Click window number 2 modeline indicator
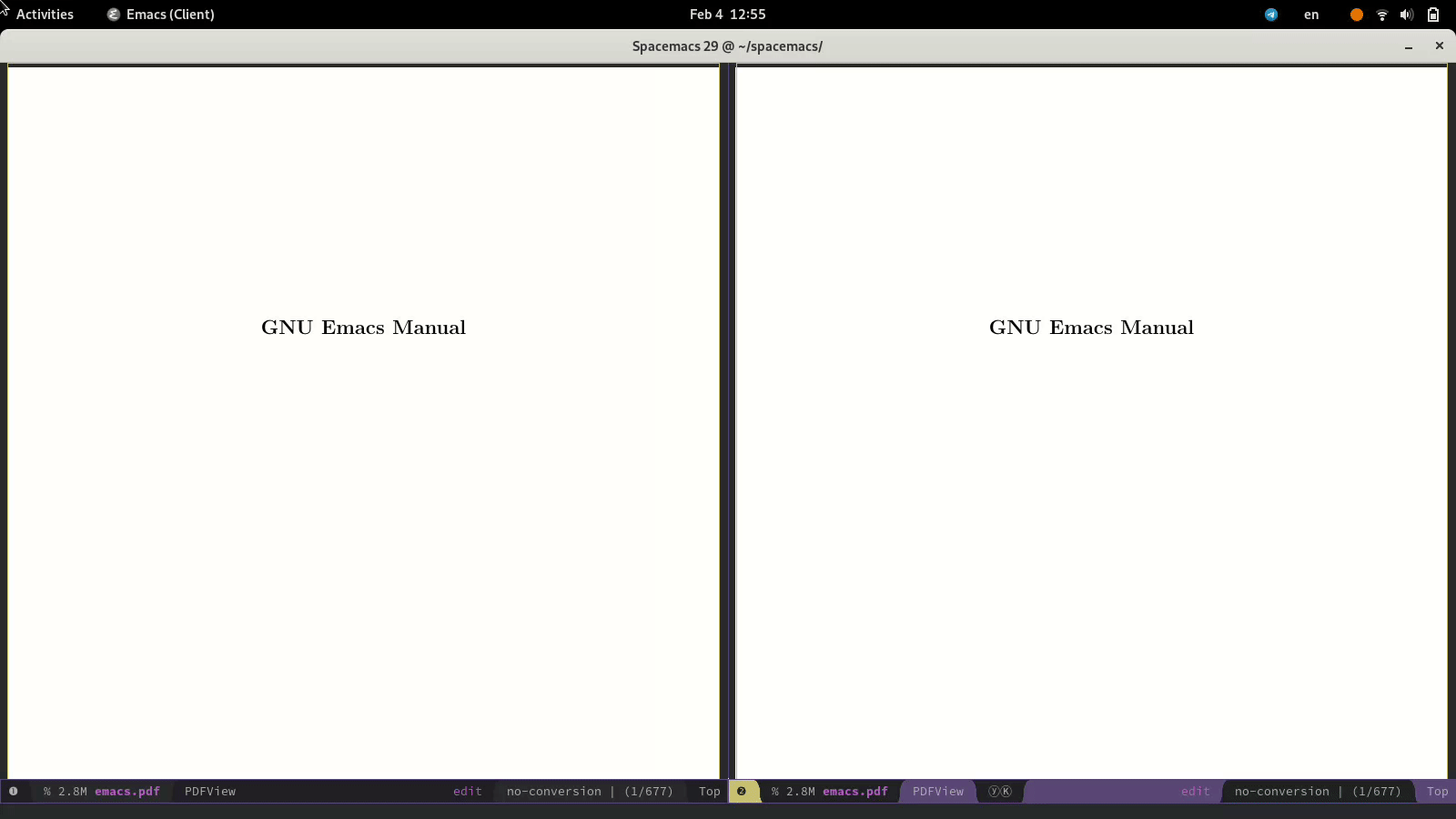Screen dimensions: 1456x819 pyautogui.click(x=742, y=791)
